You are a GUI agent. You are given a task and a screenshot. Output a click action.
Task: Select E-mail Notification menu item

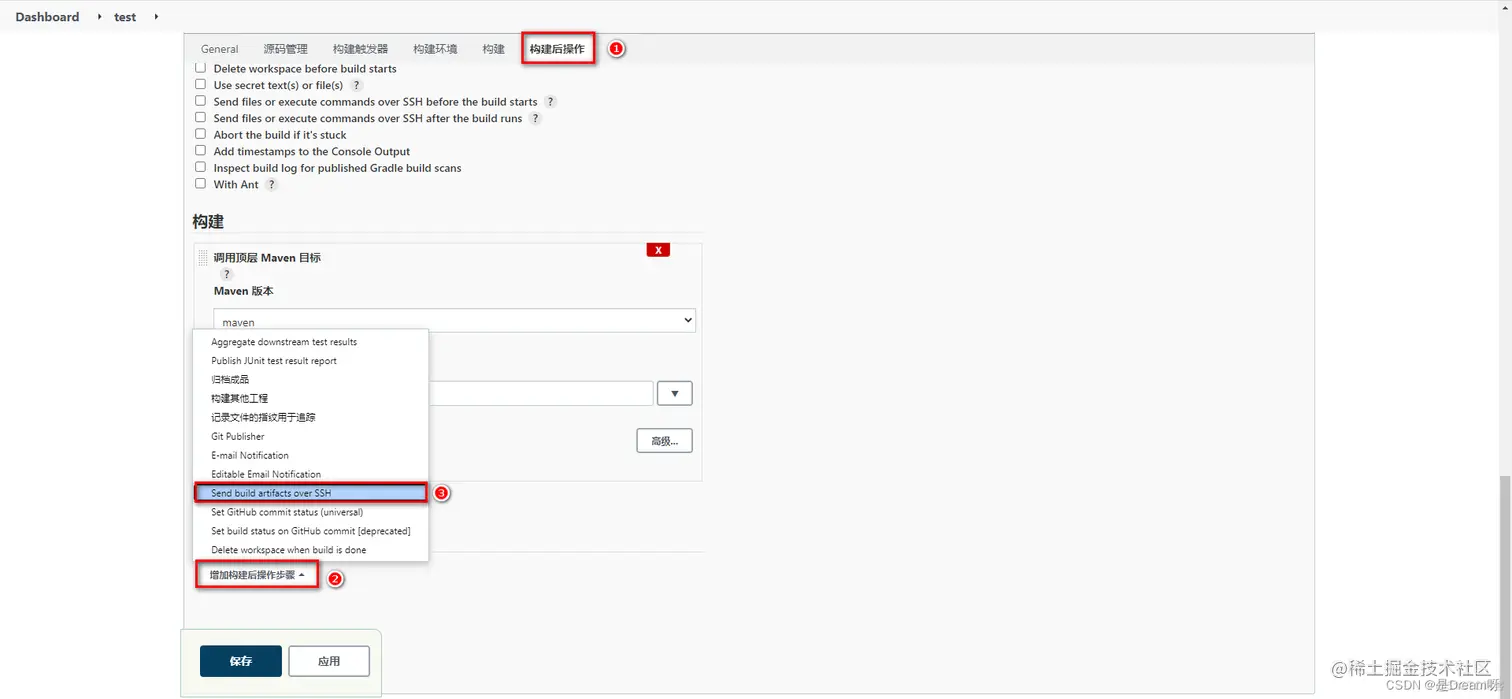point(311,455)
